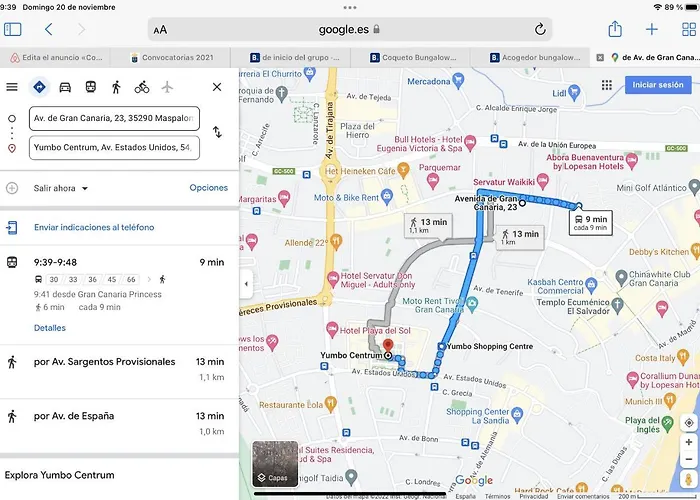Open Templo Ecuménico El Salvador marker

(x=617, y=305)
